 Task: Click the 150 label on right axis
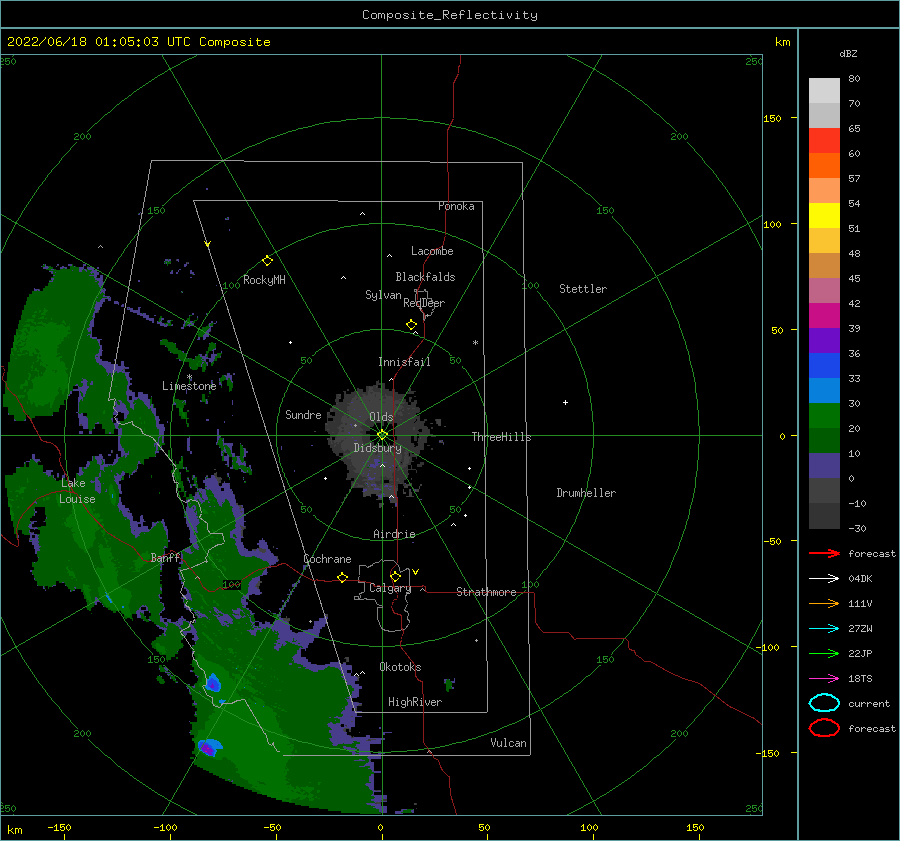[x=772, y=118]
